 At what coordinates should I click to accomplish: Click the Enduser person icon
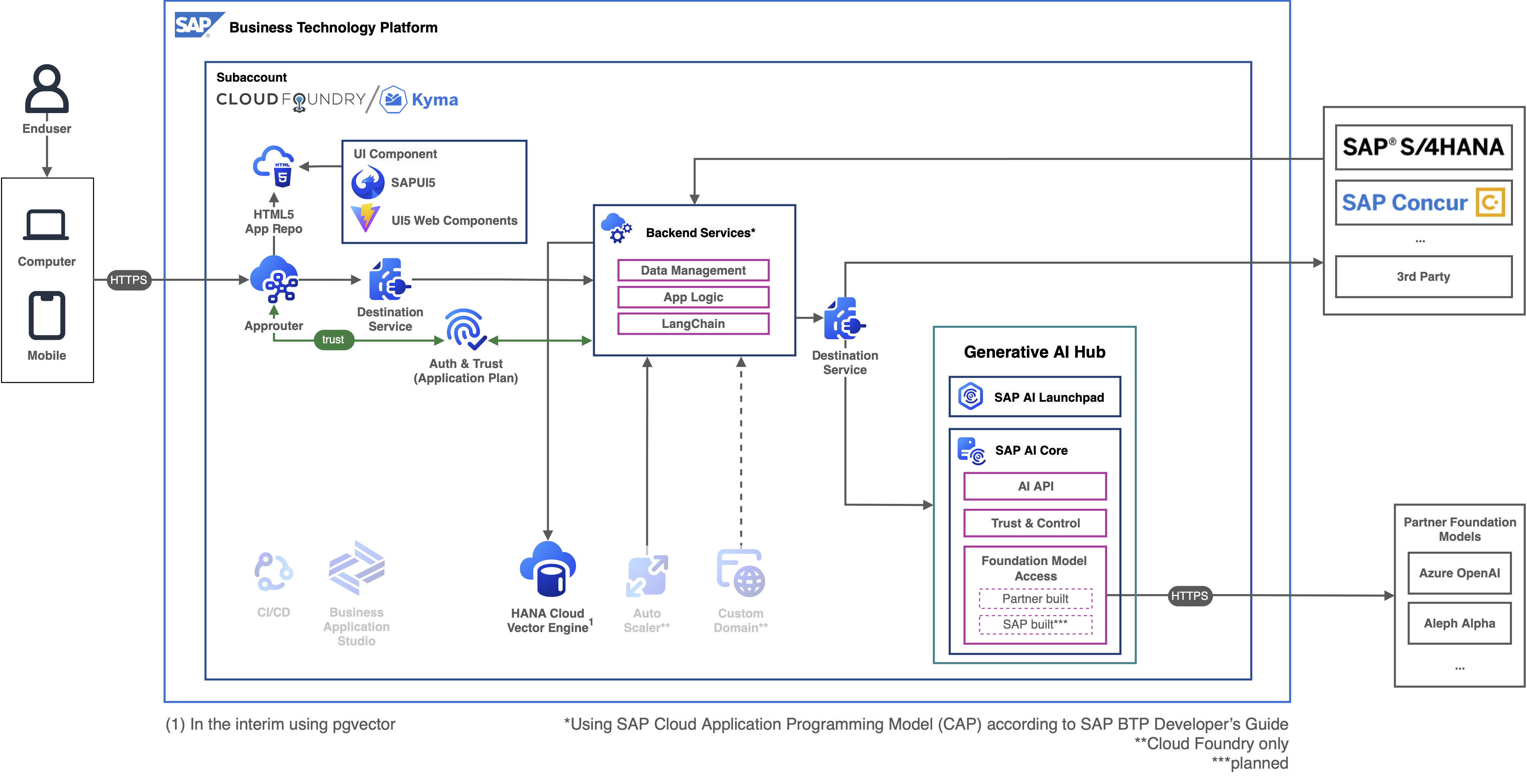pyautogui.click(x=46, y=88)
